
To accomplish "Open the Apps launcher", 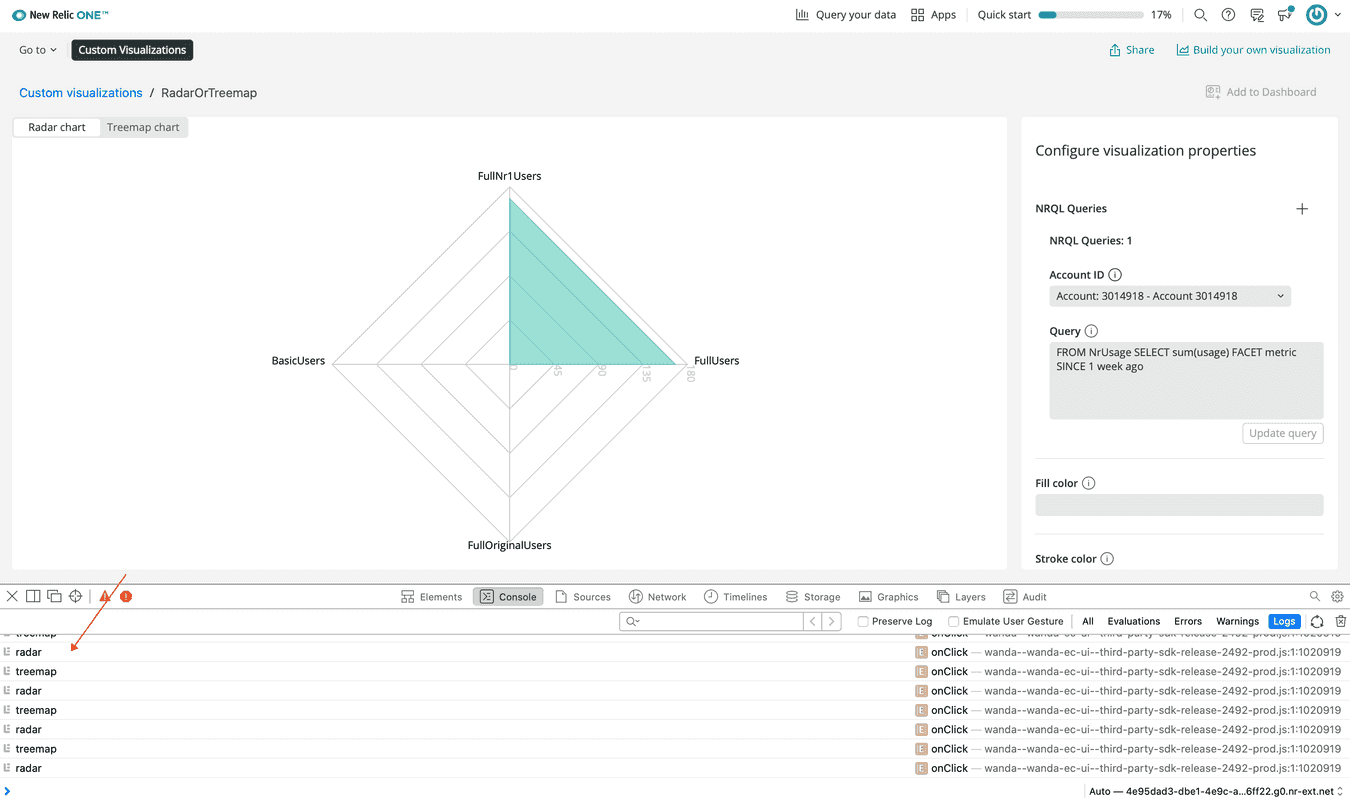I will pos(933,15).
